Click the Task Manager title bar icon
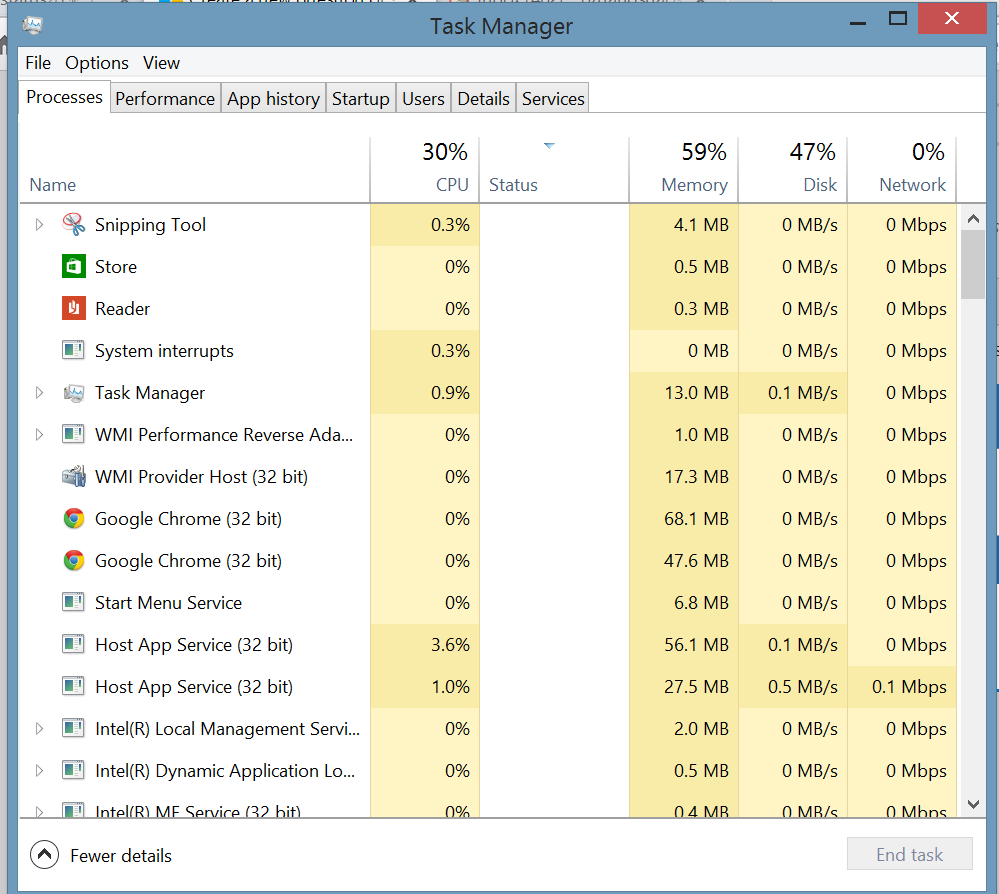The height and width of the screenshot is (894, 999). (32, 25)
